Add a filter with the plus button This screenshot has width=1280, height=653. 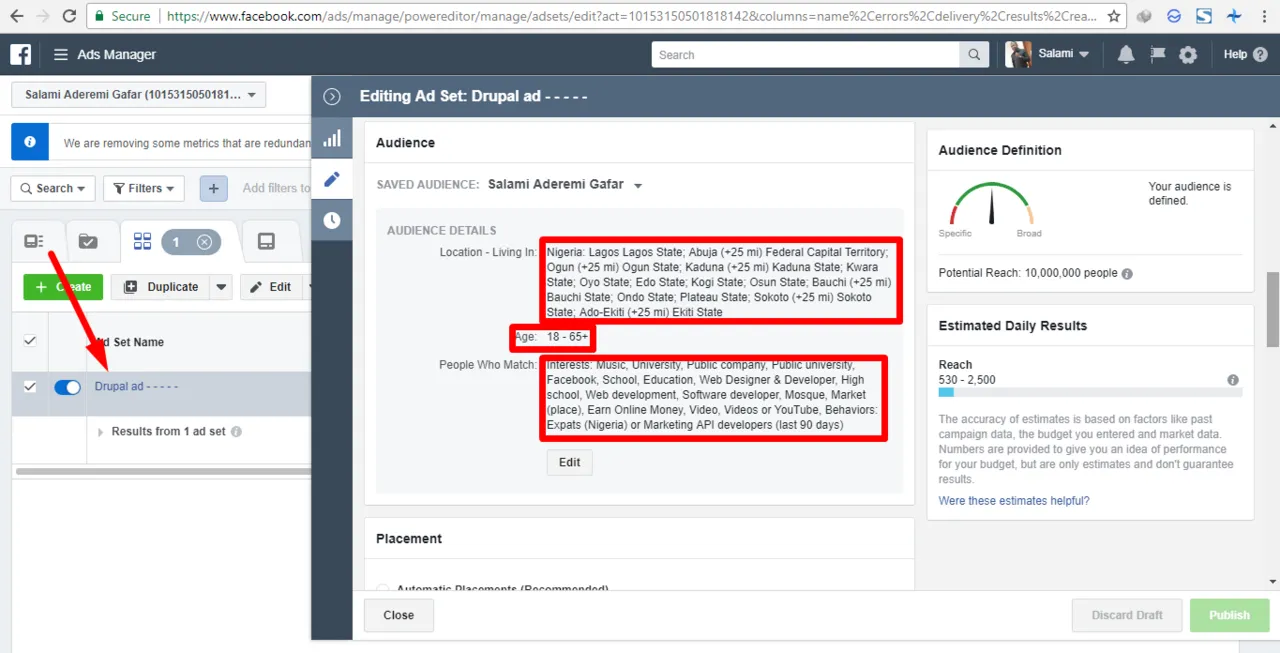(213, 188)
